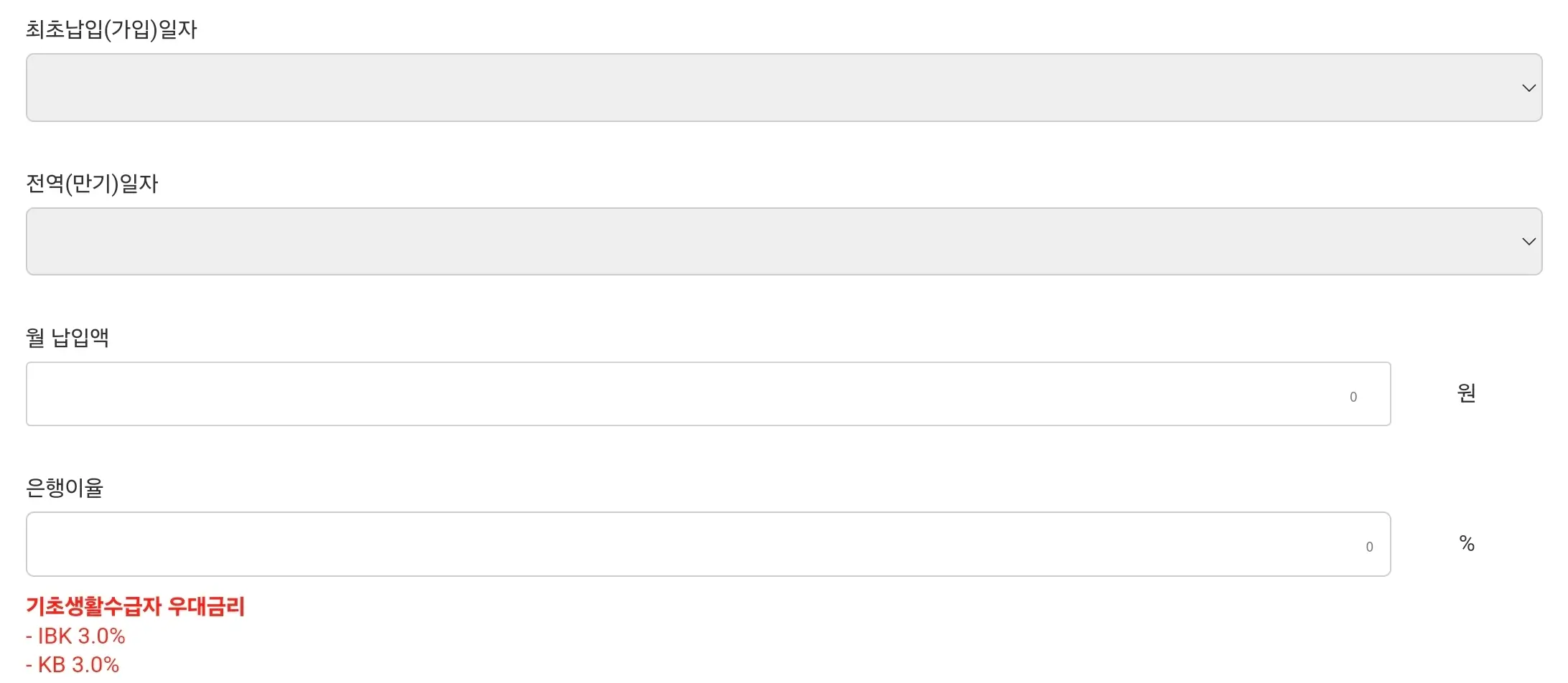The width and height of the screenshot is (1568, 683).
Task: Click the IBK 3.0% rate line
Action: click(x=75, y=636)
